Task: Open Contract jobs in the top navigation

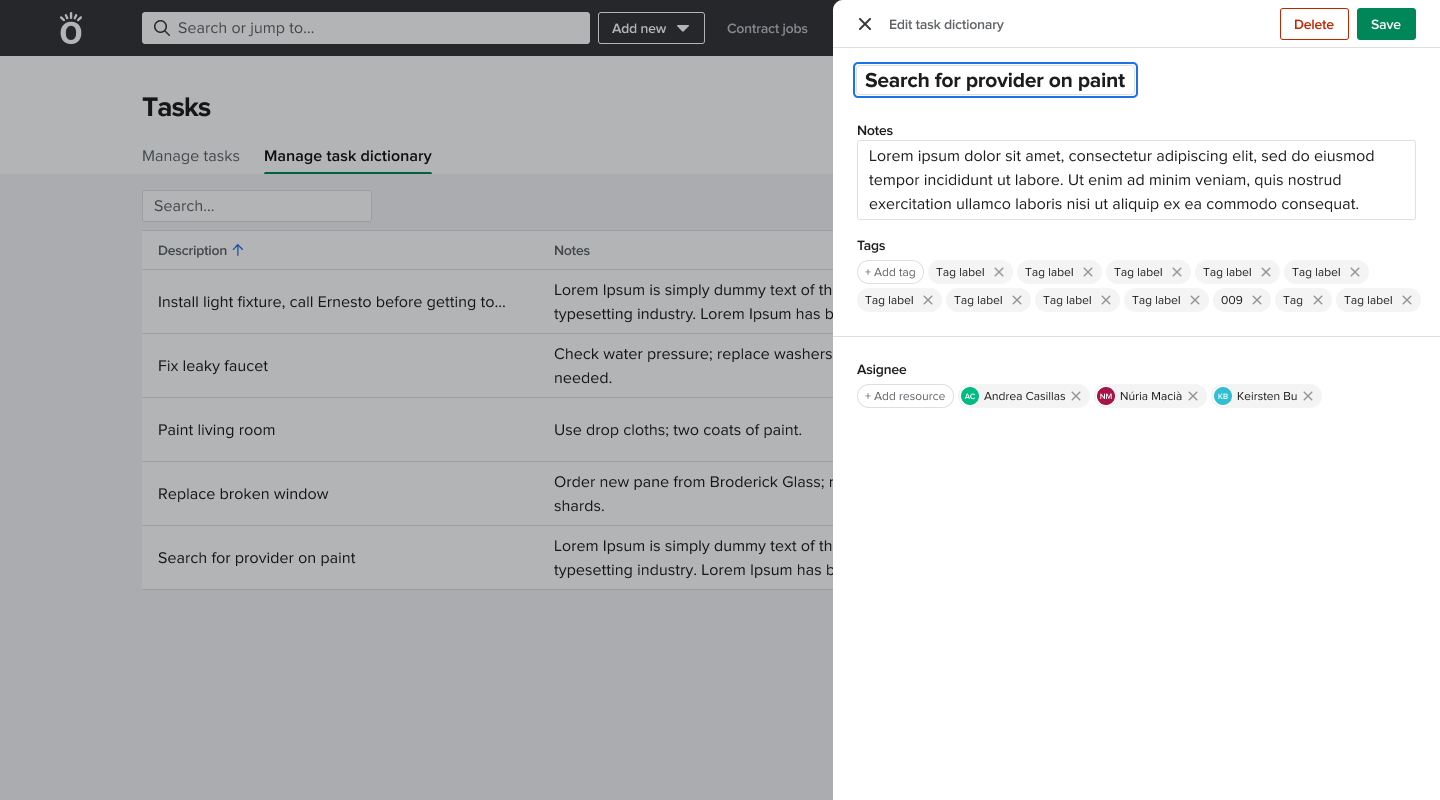Action: point(767,28)
